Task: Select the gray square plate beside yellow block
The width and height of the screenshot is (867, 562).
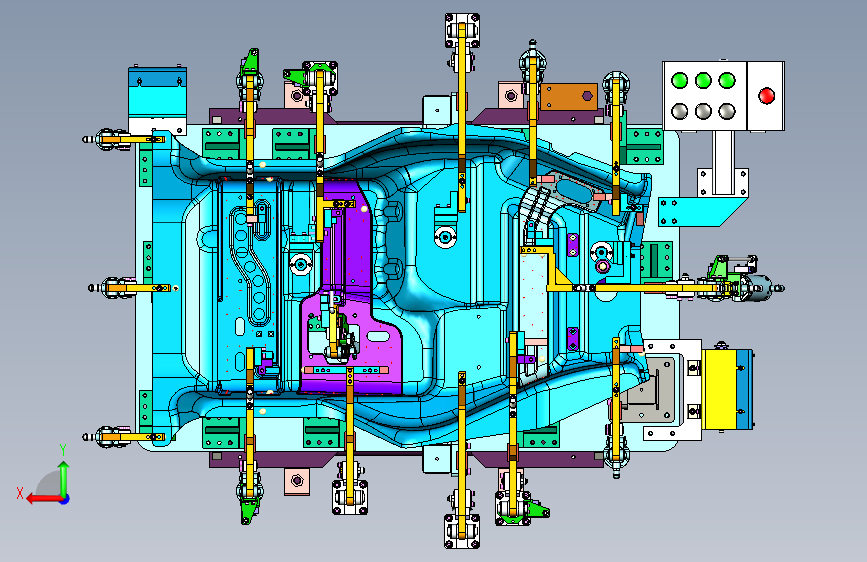Action: click(650, 391)
